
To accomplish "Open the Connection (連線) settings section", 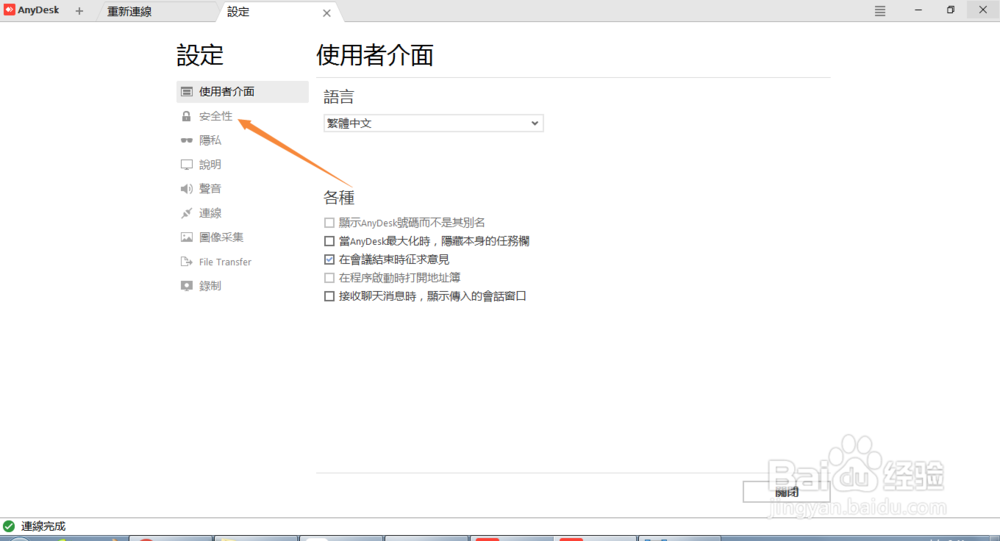I will coord(210,213).
